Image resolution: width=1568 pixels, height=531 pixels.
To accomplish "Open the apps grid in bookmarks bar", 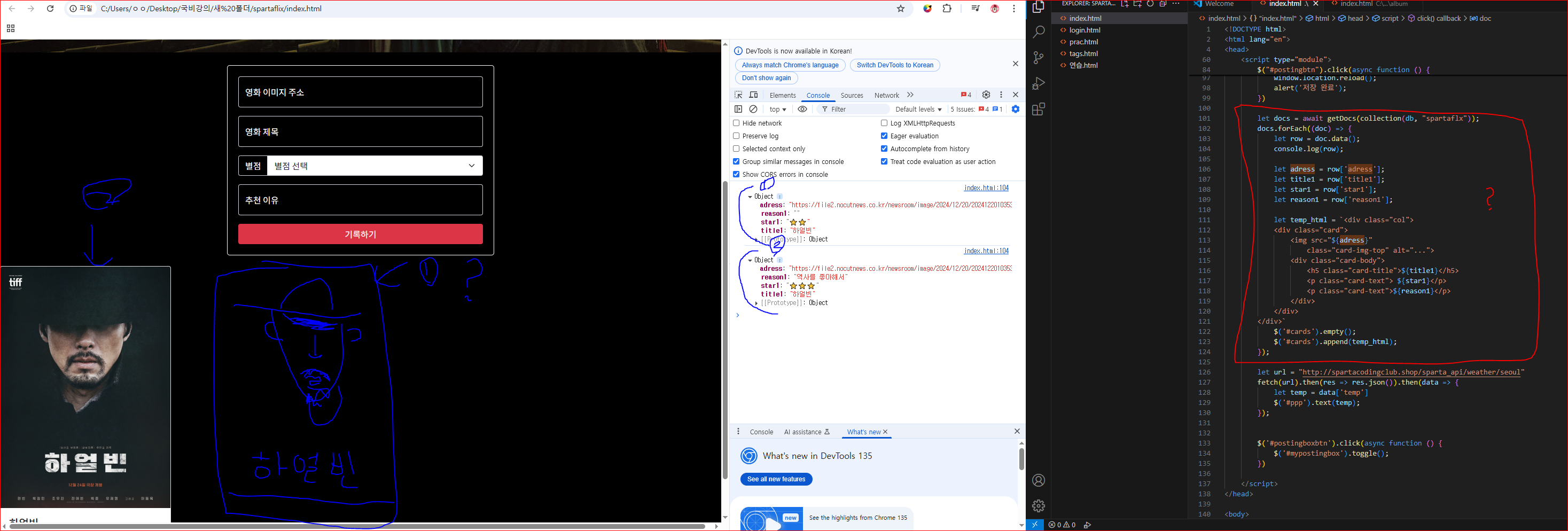I will click(10, 29).
